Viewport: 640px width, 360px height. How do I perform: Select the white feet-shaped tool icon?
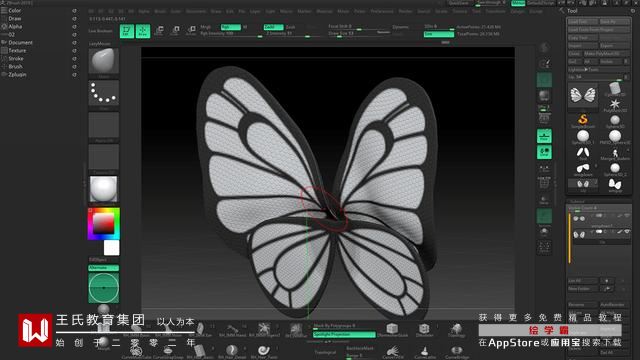click(583, 153)
